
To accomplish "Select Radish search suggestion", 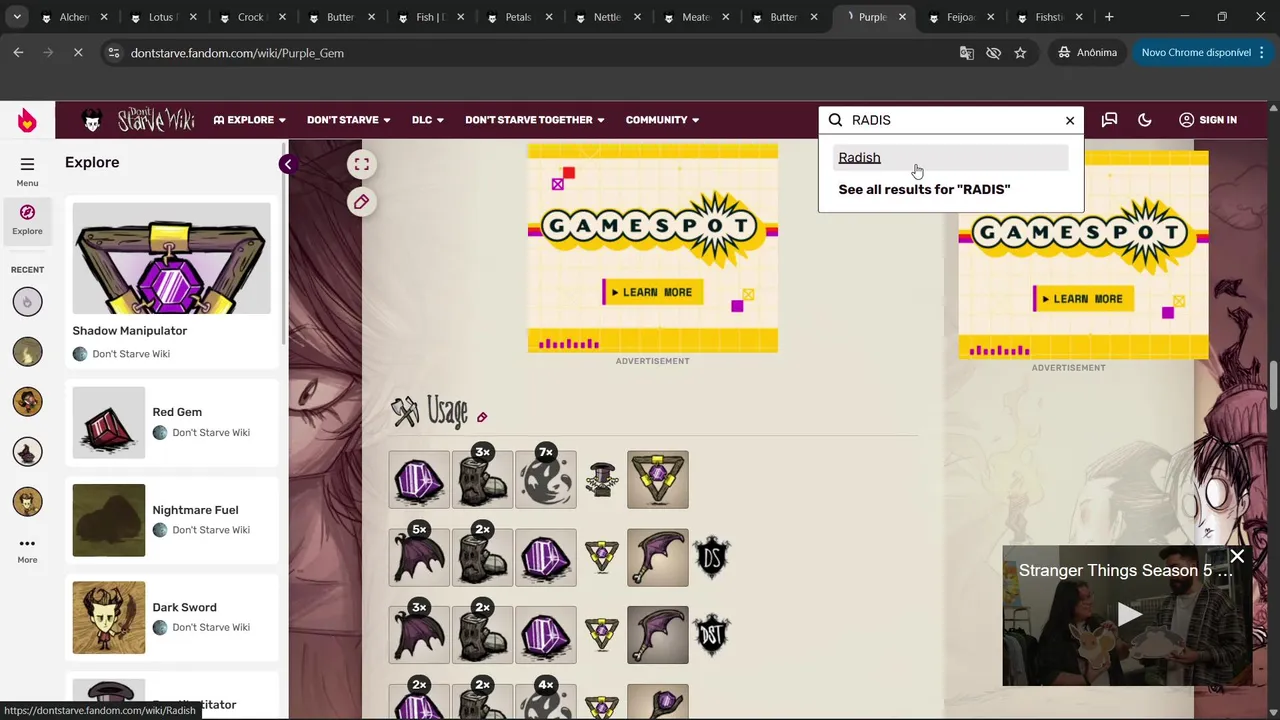I will [x=950, y=158].
